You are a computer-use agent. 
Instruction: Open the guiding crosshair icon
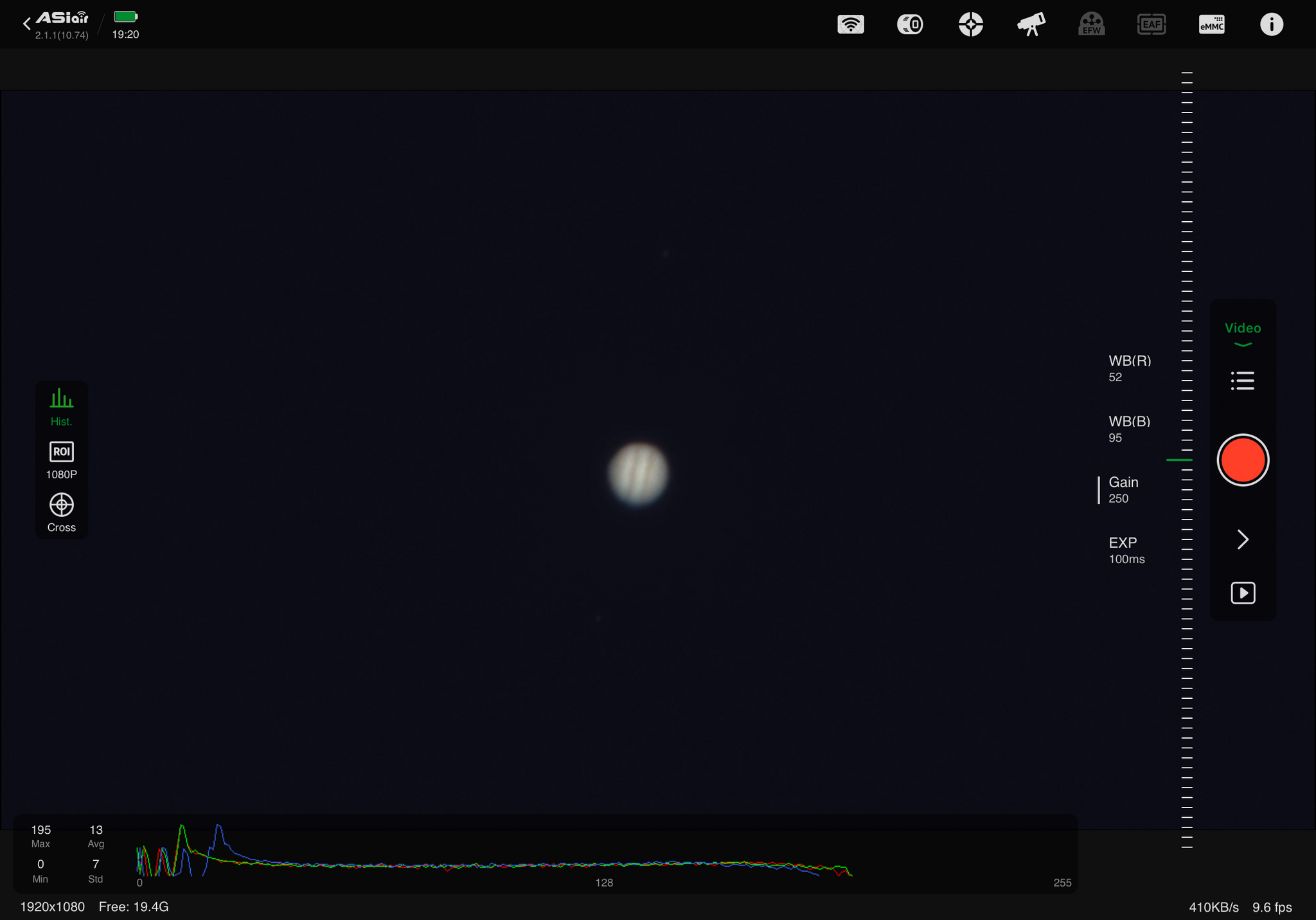tap(970, 25)
